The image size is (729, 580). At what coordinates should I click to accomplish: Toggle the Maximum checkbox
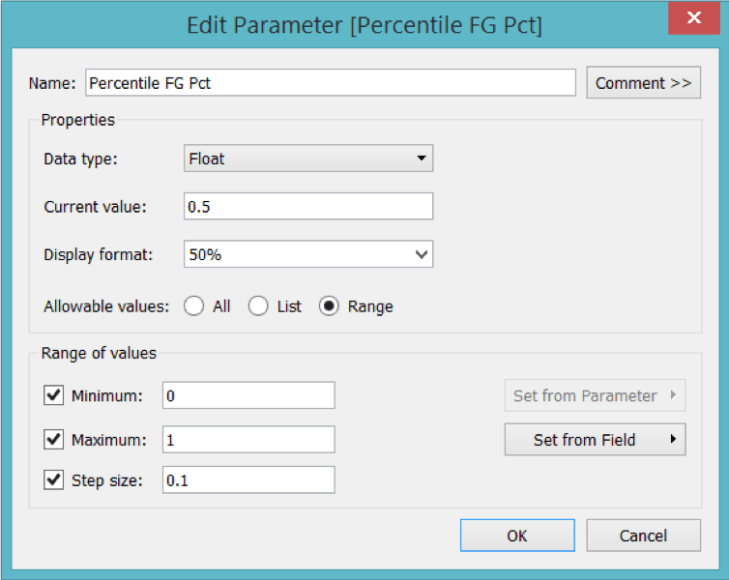(54, 439)
